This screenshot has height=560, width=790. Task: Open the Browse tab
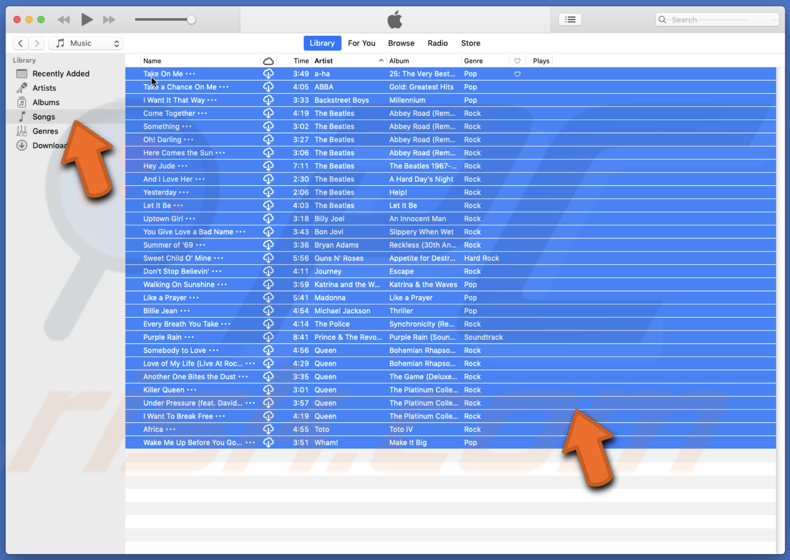[x=401, y=43]
